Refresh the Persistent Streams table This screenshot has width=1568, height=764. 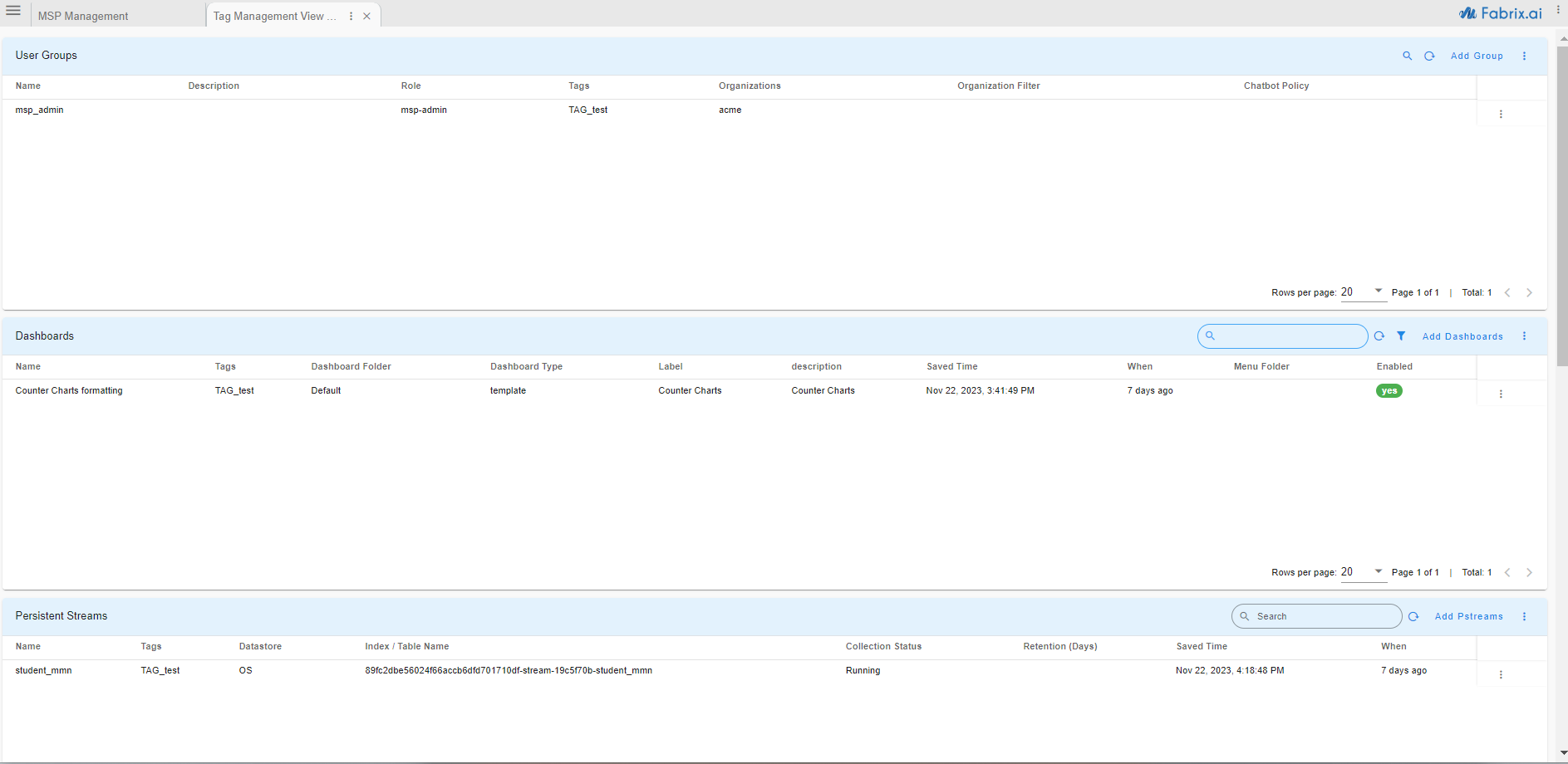click(x=1413, y=616)
